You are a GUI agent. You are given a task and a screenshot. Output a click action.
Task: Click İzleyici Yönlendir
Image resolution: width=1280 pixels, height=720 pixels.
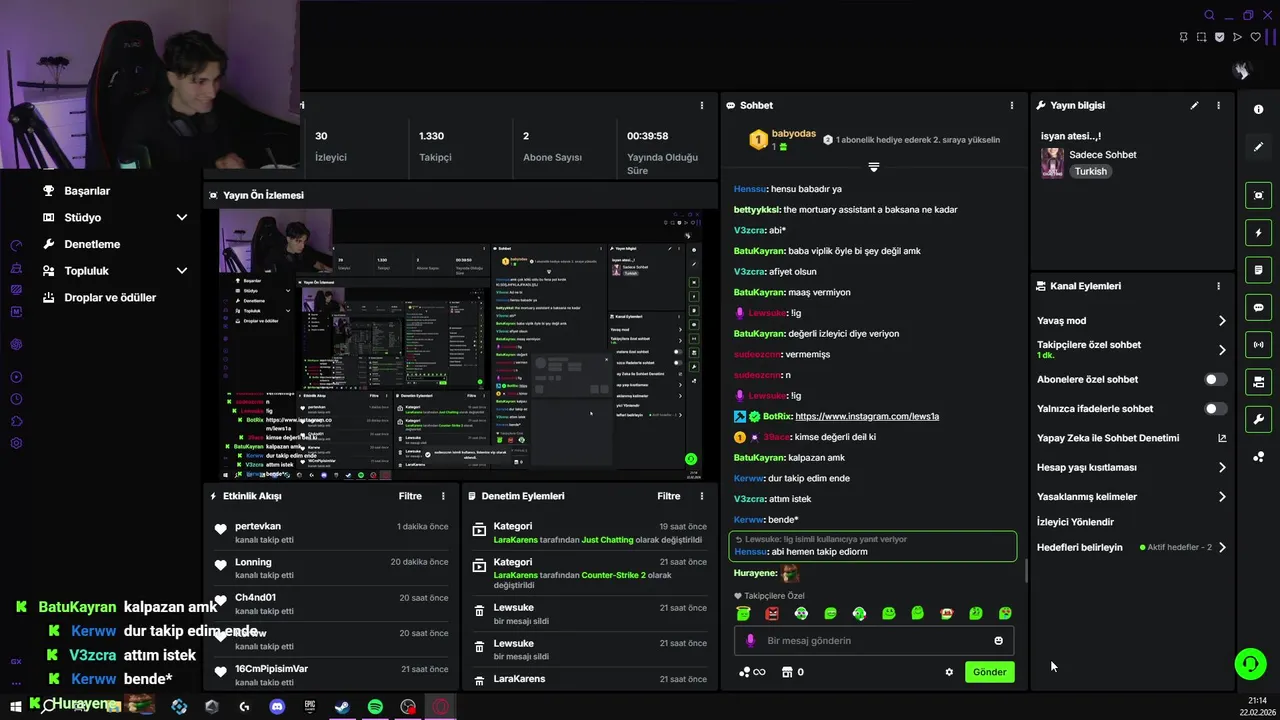(x=1075, y=522)
